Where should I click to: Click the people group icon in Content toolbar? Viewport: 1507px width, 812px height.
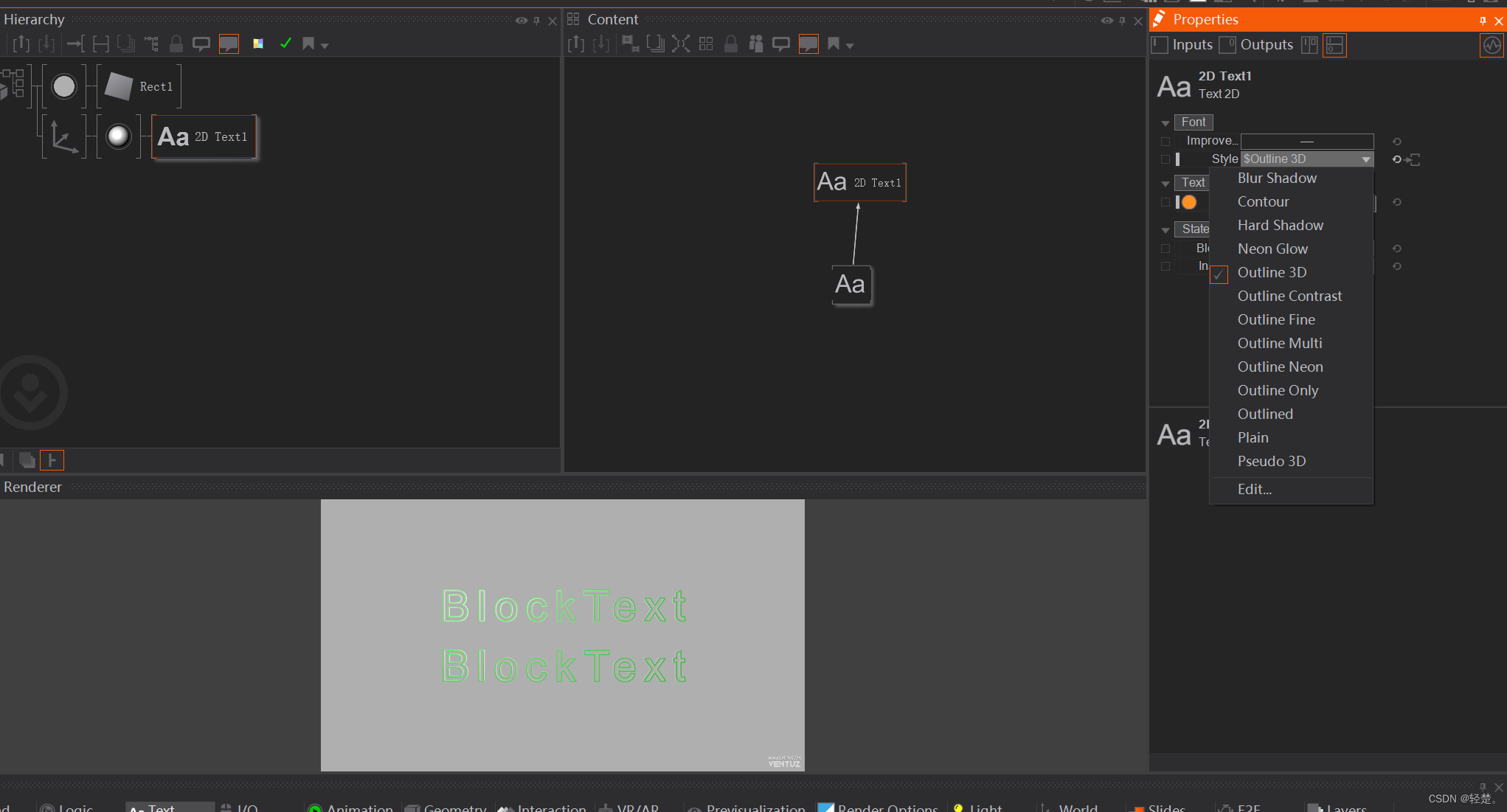[x=756, y=44]
